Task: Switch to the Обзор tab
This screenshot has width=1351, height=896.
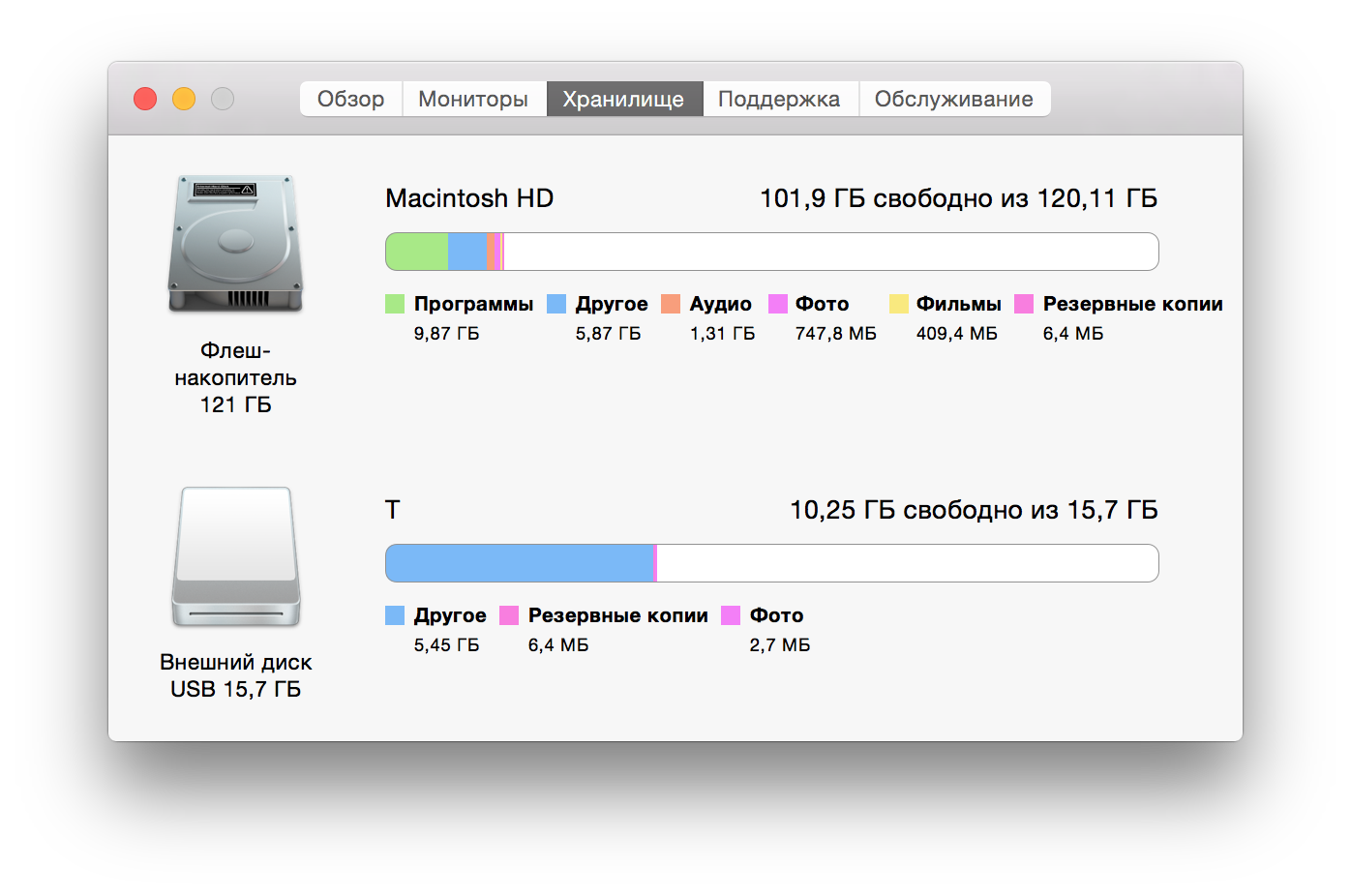Action: point(350,98)
